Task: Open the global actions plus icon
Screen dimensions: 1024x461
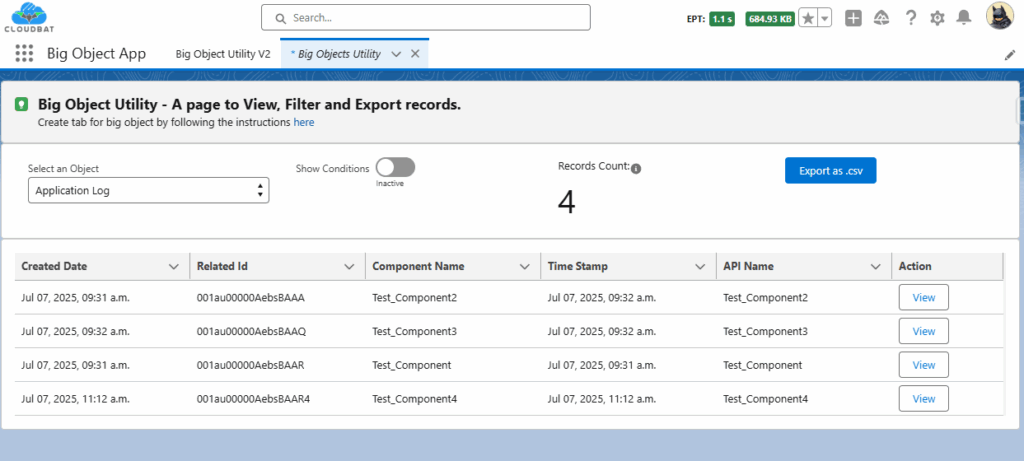Action: (x=853, y=18)
